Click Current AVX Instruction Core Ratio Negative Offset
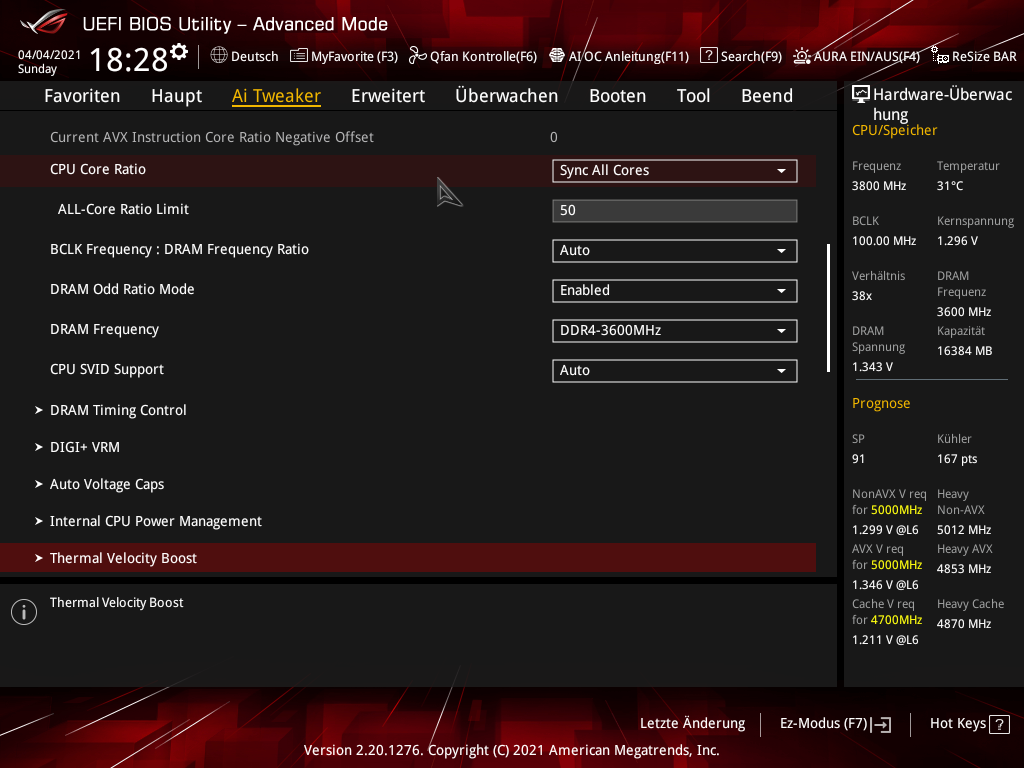 pos(212,137)
